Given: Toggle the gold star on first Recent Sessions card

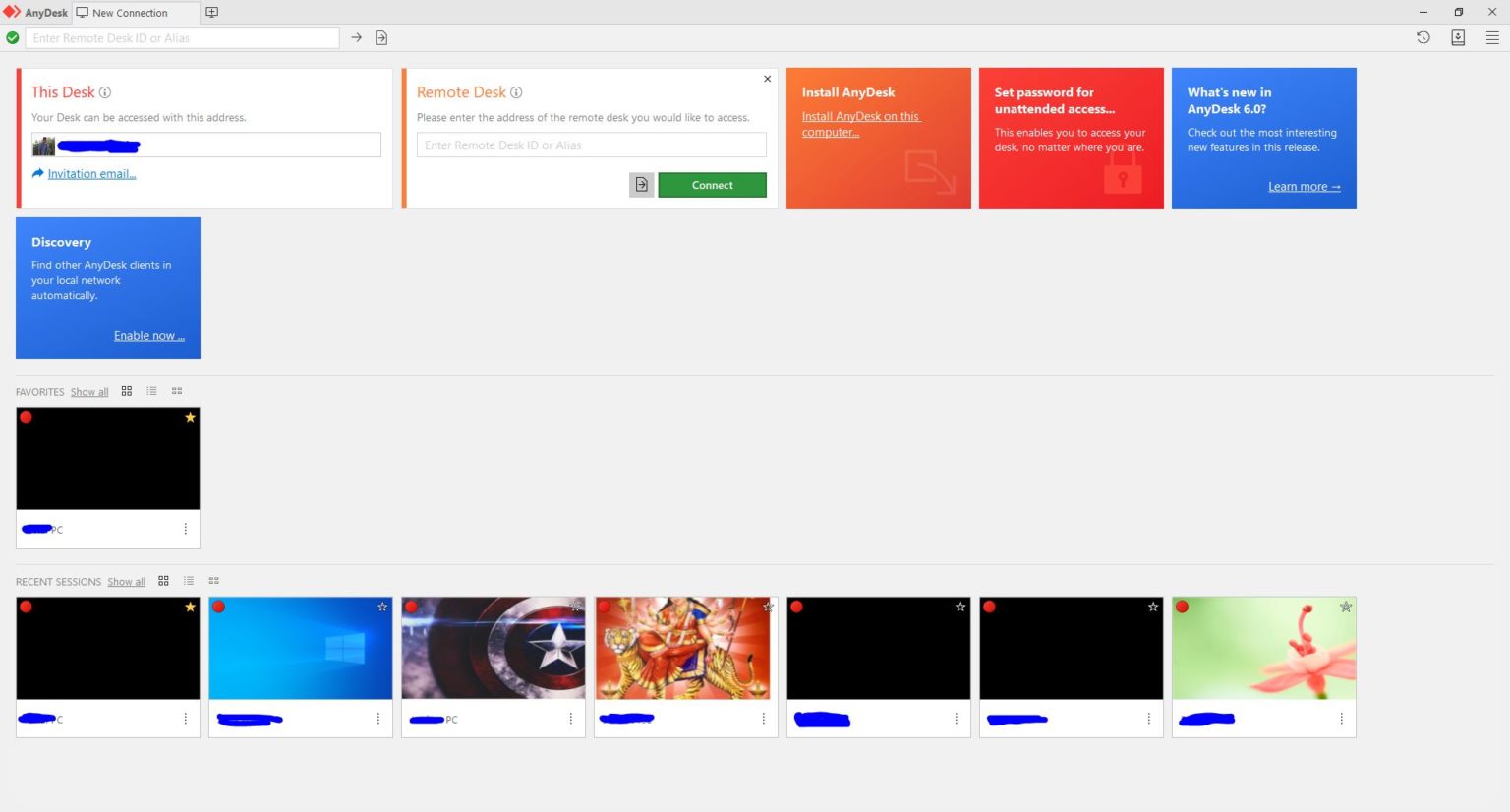Looking at the screenshot, I should pyautogui.click(x=191, y=607).
